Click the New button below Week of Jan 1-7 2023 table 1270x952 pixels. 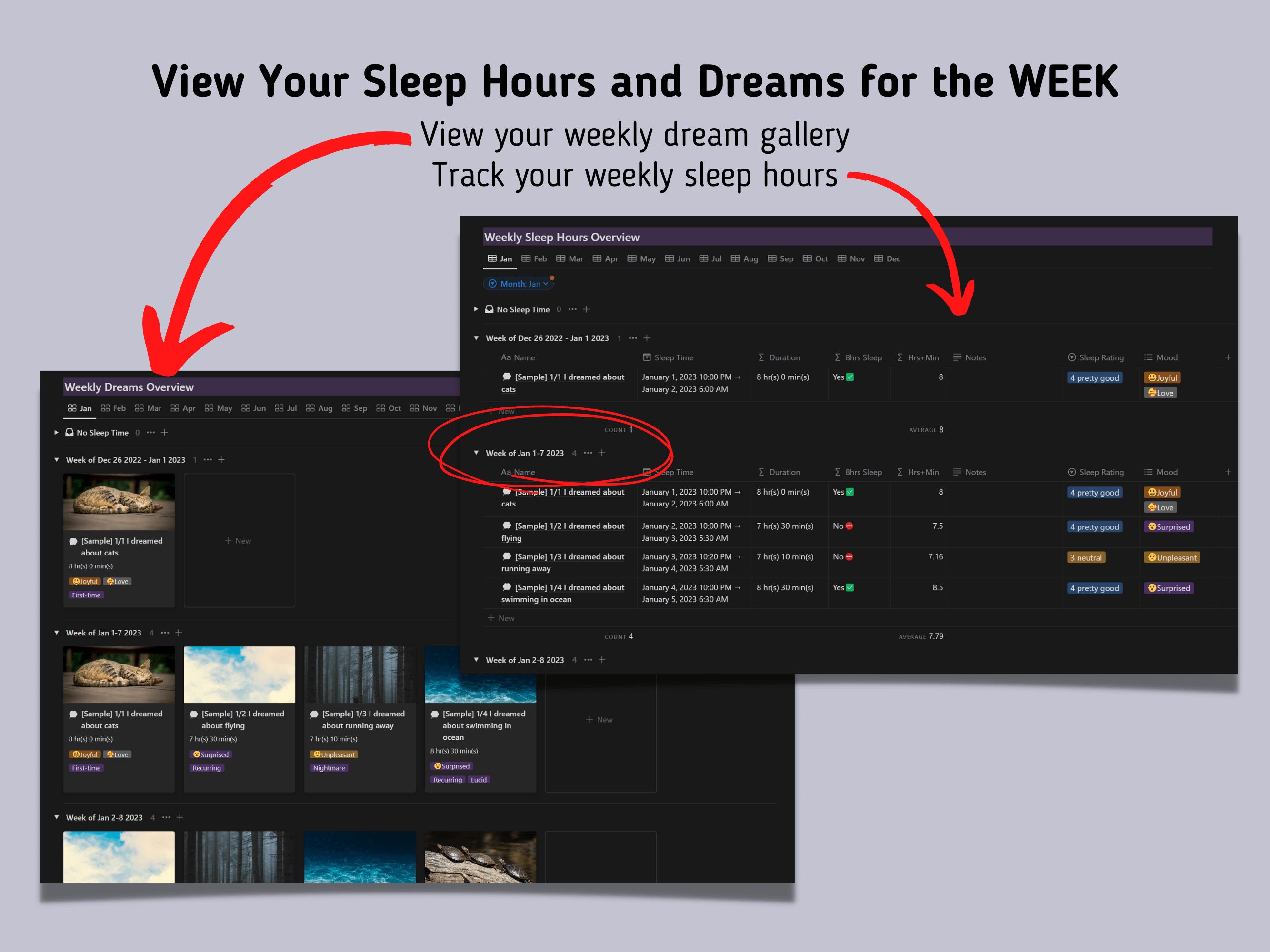coord(500,618)
